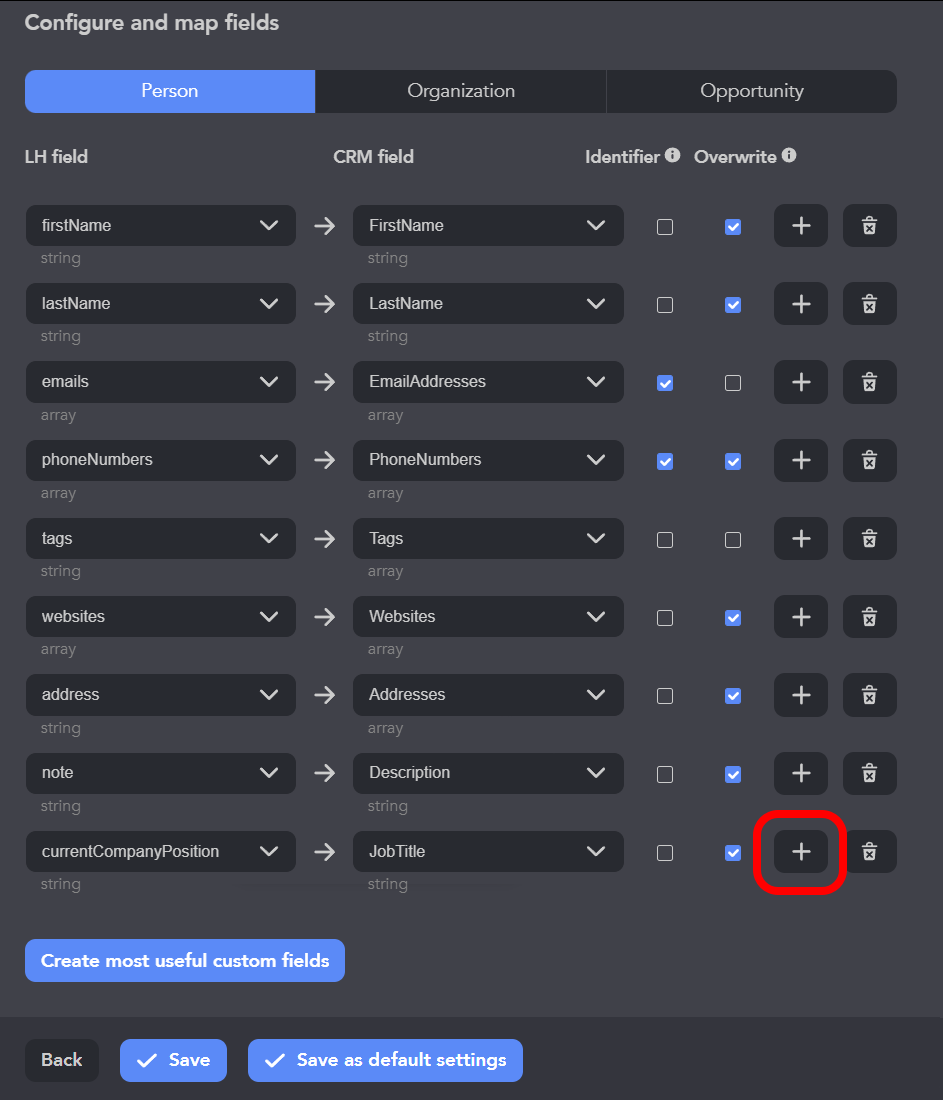Switch to the Organization tab

461,91
